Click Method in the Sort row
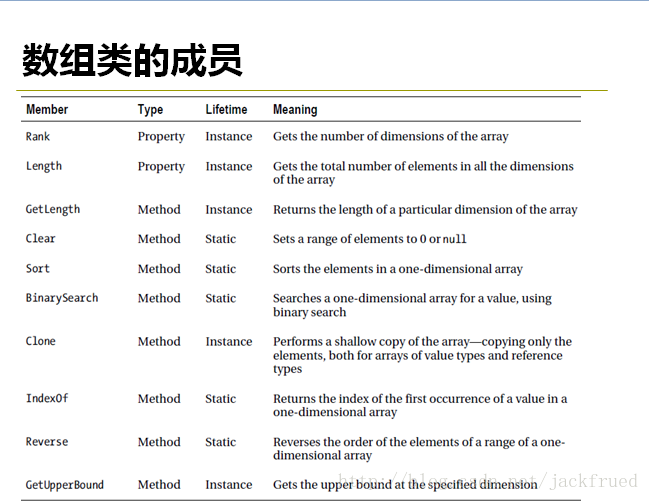 [159, 269]
